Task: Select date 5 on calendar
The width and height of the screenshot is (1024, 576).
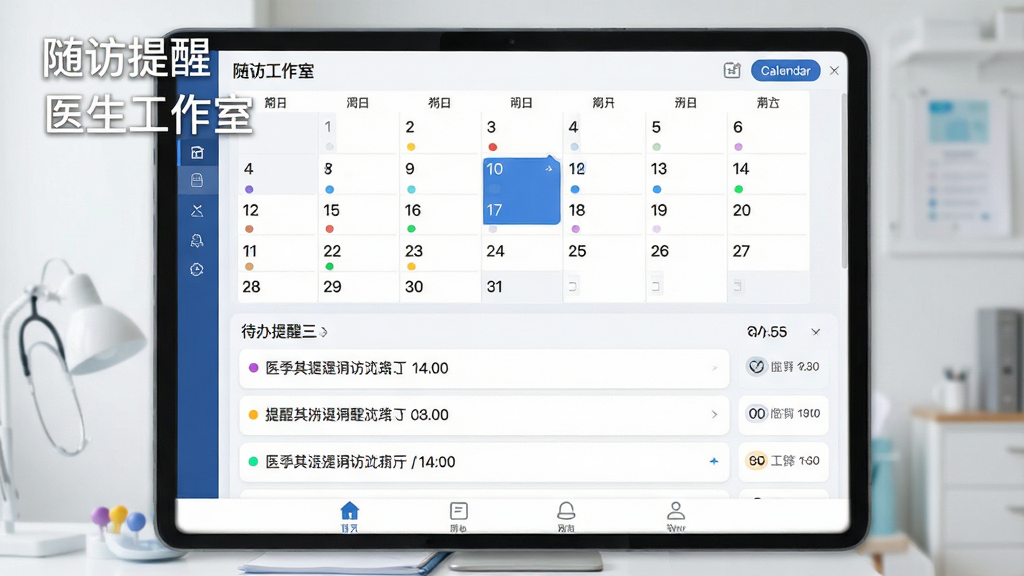Action: (x=686, y=133)
